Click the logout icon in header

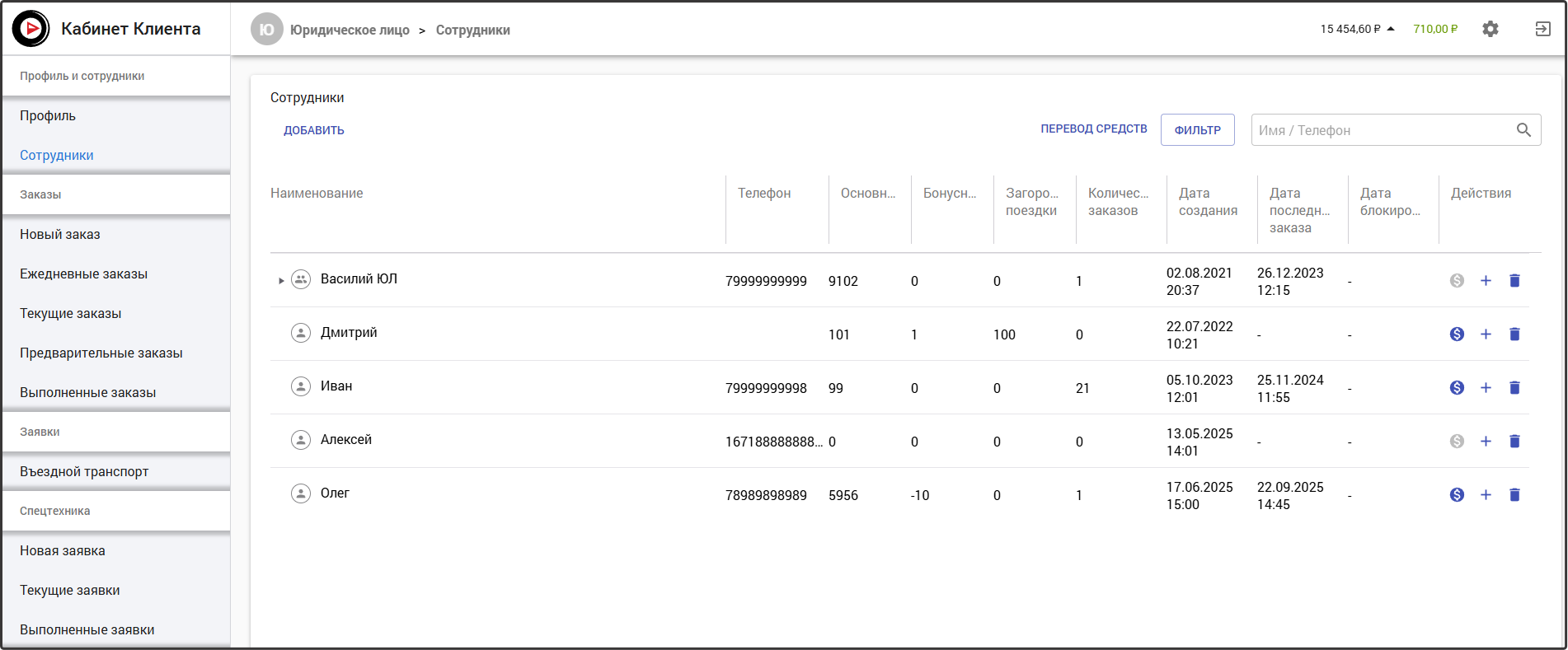(1542, 29)
